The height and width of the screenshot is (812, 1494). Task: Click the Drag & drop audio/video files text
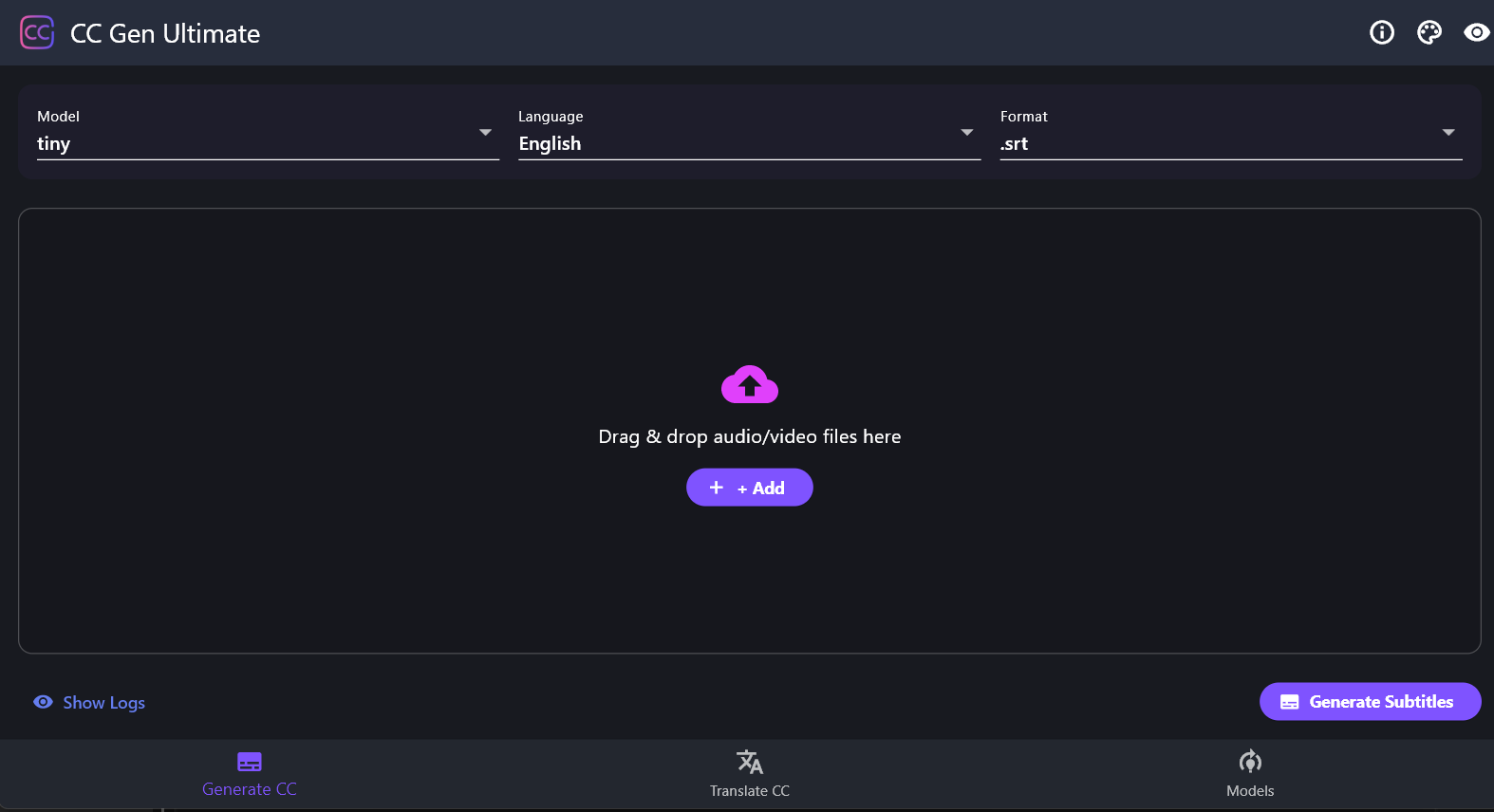click(750, 436)
